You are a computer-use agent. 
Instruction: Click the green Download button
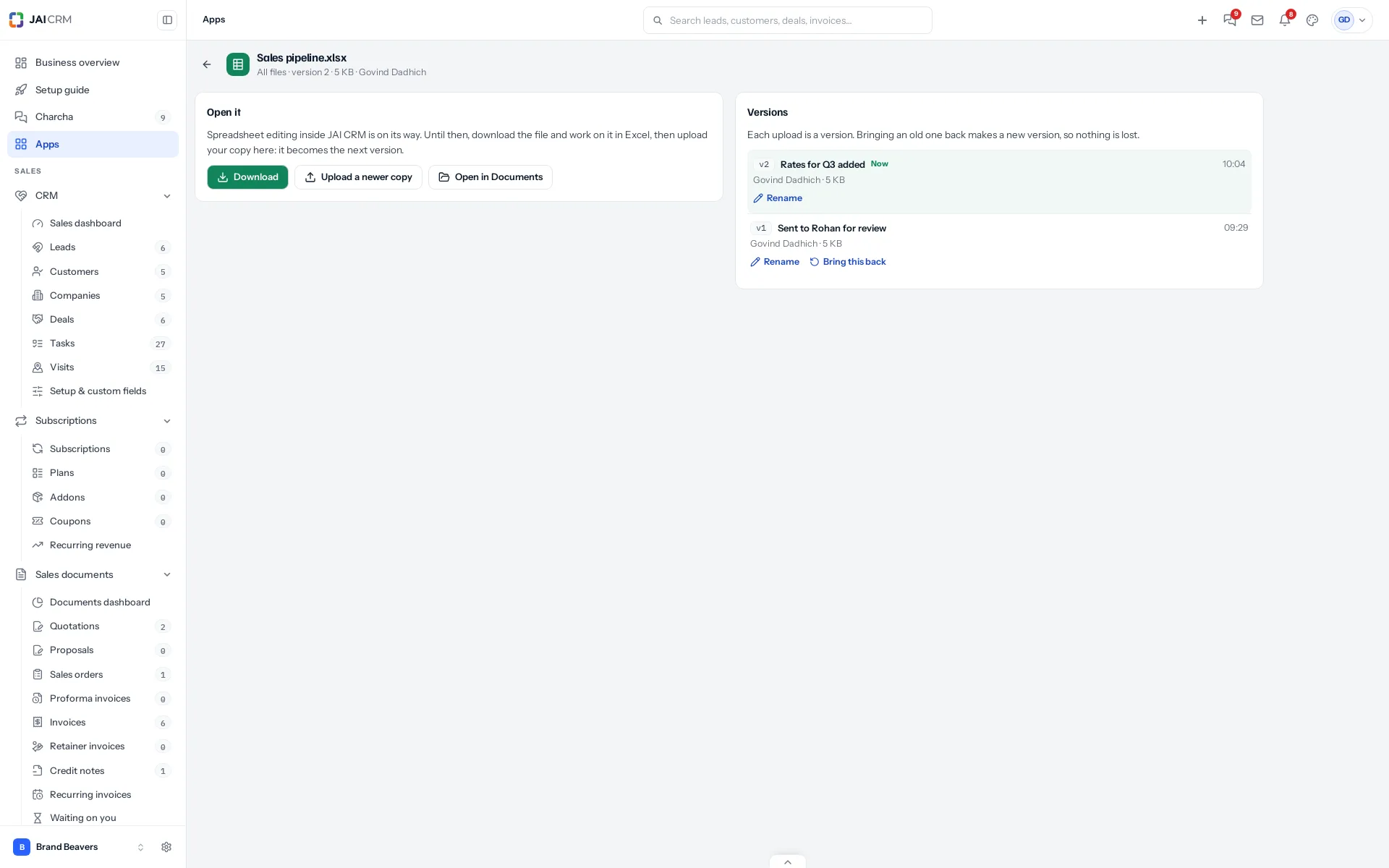[247, 177]
